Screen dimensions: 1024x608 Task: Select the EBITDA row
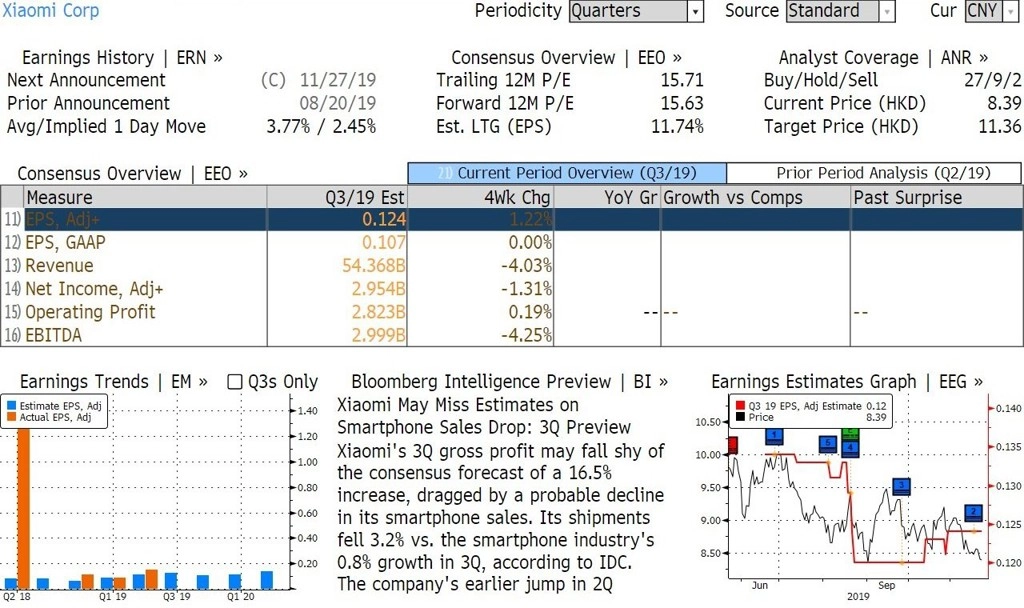[x=512, y=336]
